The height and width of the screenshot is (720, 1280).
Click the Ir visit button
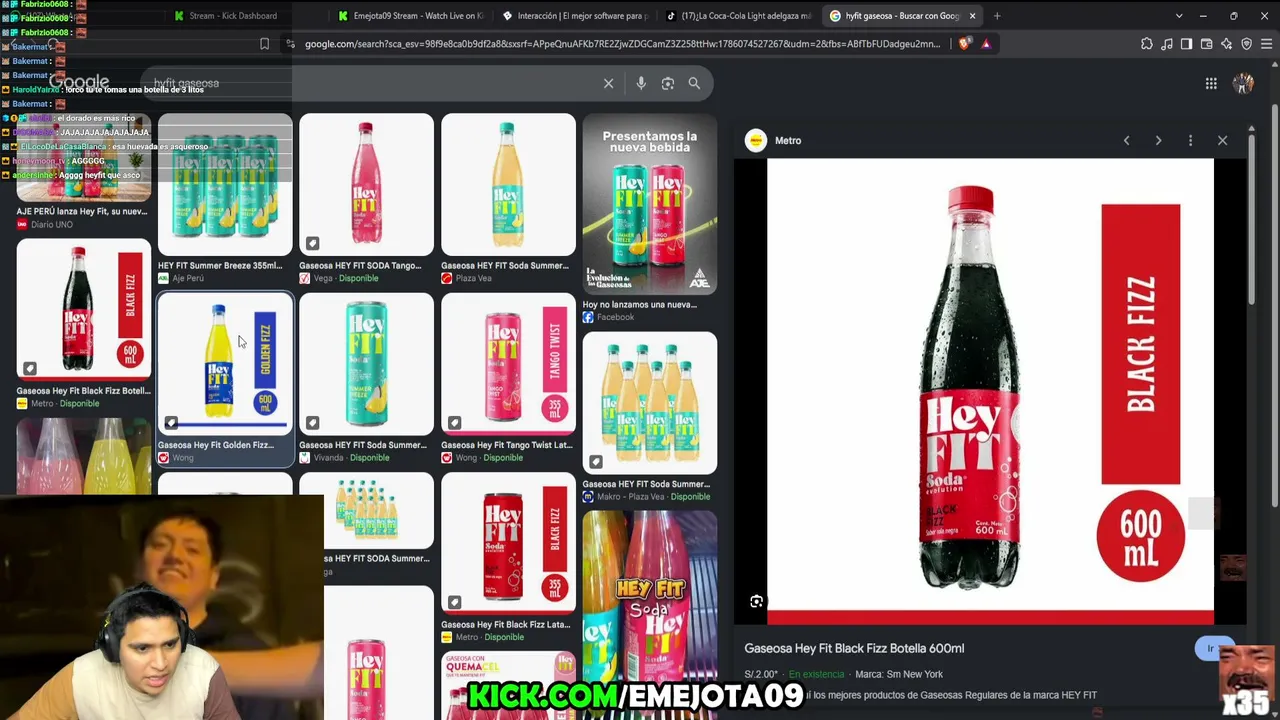click(x=1210, y=649)
